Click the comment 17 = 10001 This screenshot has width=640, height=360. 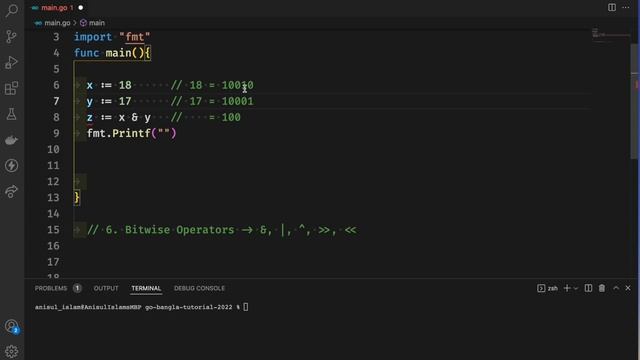point(212,101)
